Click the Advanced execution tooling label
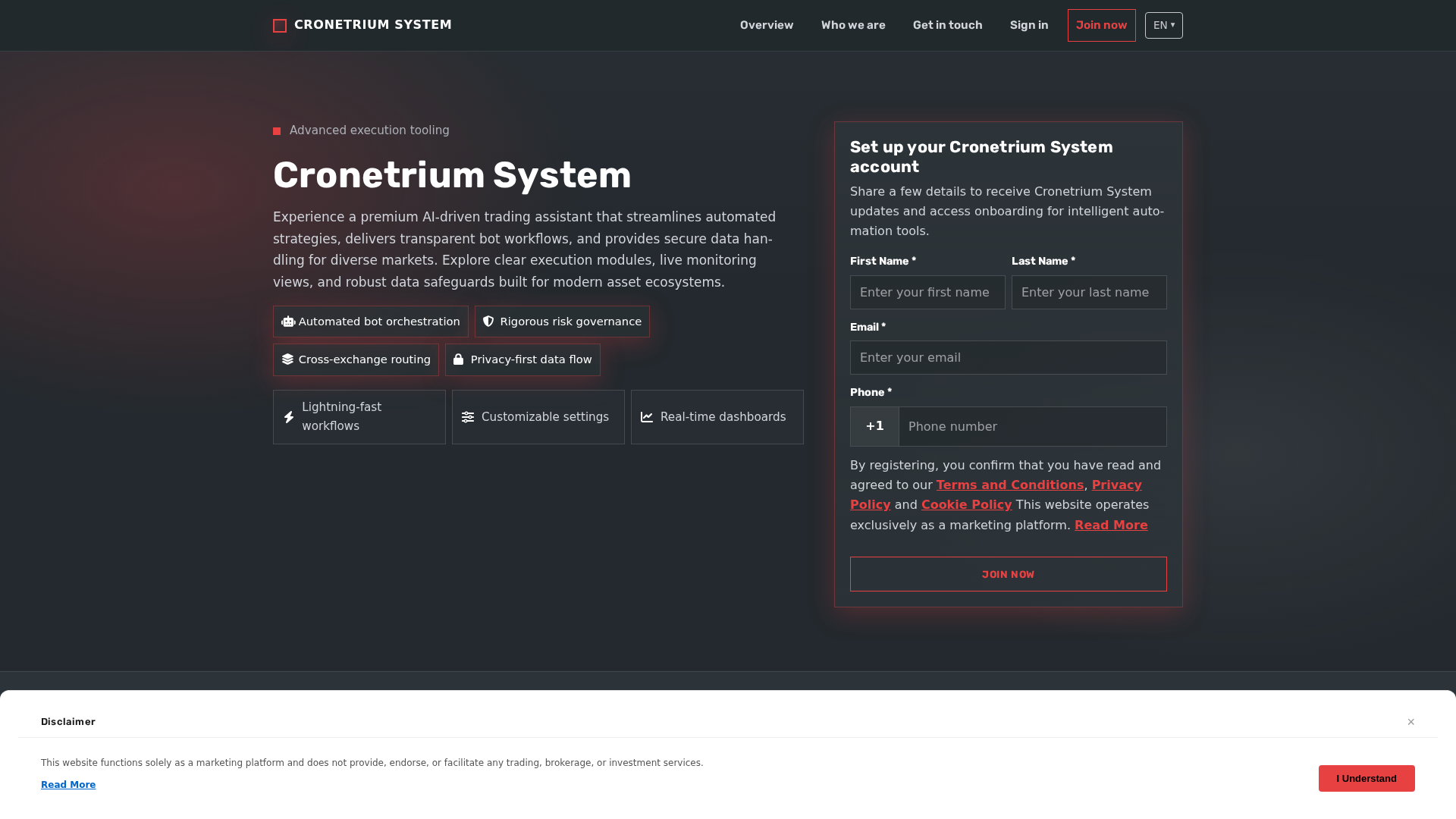The height and width of the screenshot is (819, 1456). tap(369, 130)
